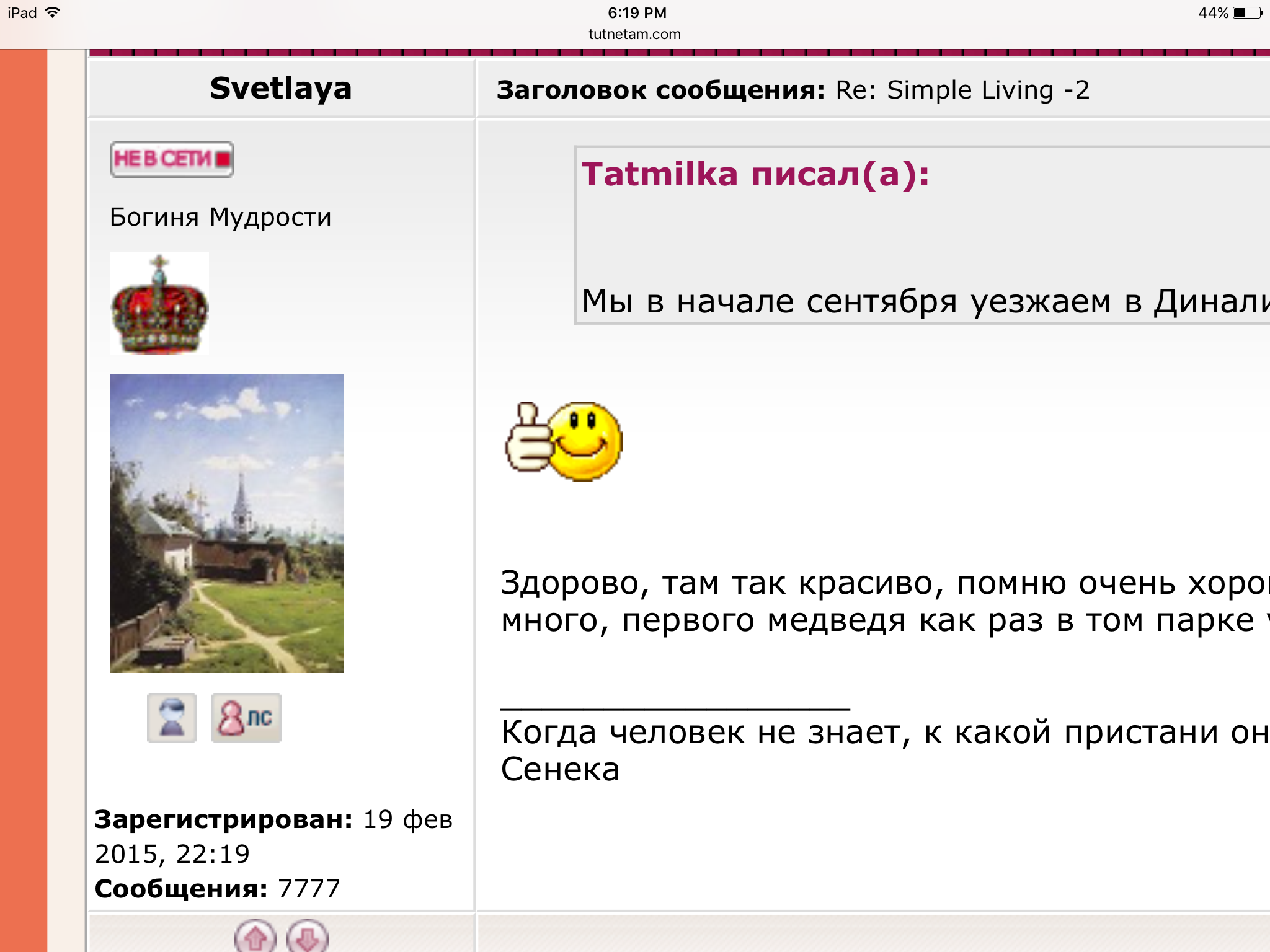Screen dimensions: 1270x952
Task: Tap the 6:19 PM status bar clock
Action: pyautogui.click(x=637, y=12)
